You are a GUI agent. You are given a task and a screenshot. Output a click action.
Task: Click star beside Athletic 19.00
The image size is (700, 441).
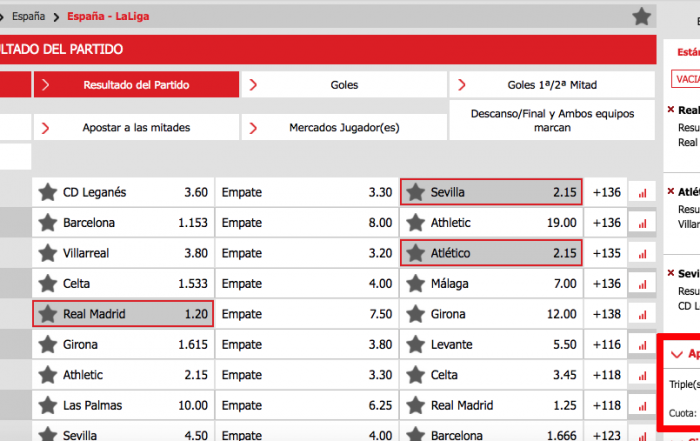(416, 223)
